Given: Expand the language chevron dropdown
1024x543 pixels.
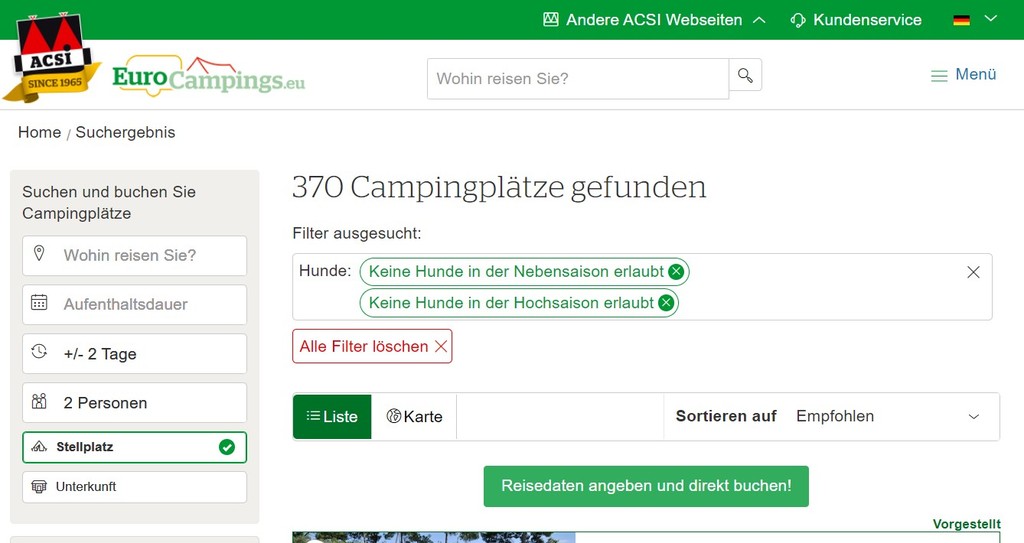Looking at the screenshot, I should pos(991,18).
